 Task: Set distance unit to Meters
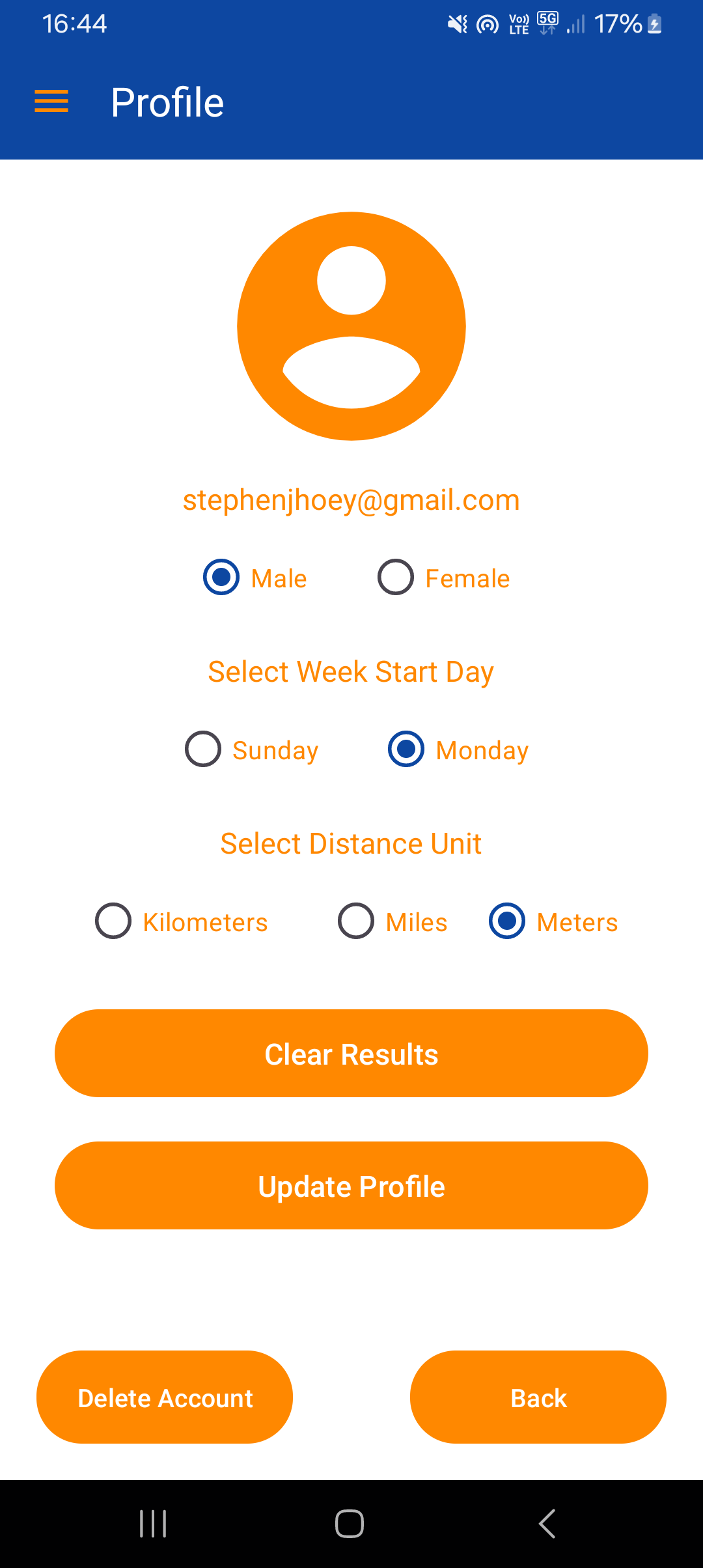pyautogui.click(x=507, y=921)
